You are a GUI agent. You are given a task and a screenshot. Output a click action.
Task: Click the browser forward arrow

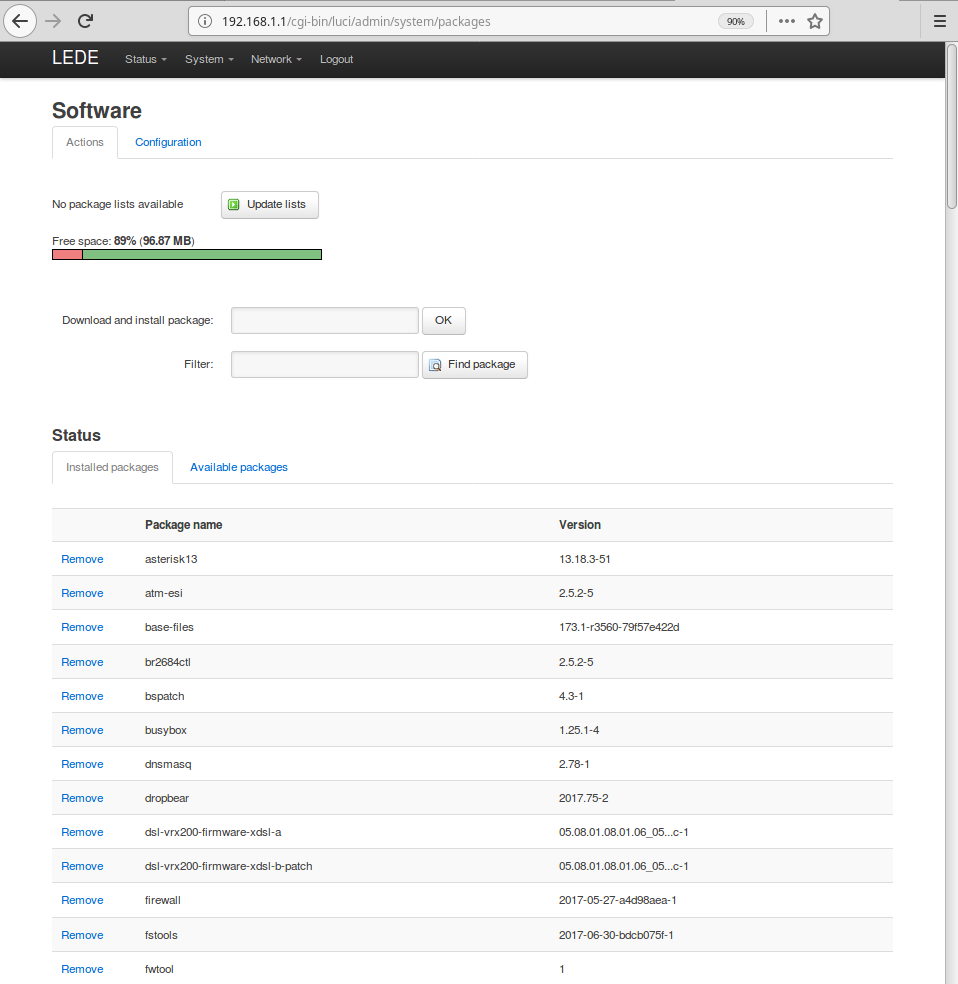(53, 21)
